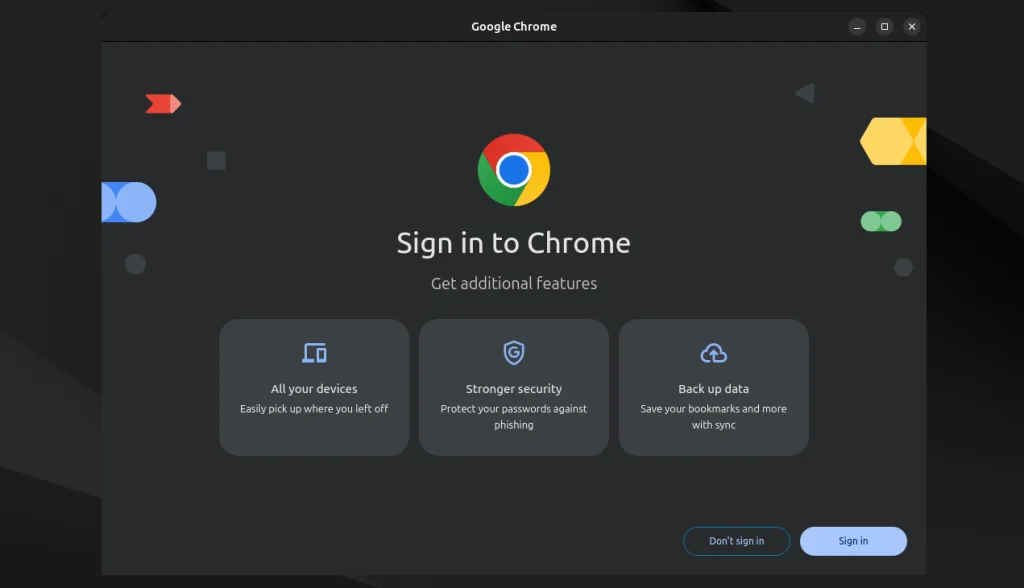
Task: Click the Chrome logo icon
Action: [x=513, y=170]
